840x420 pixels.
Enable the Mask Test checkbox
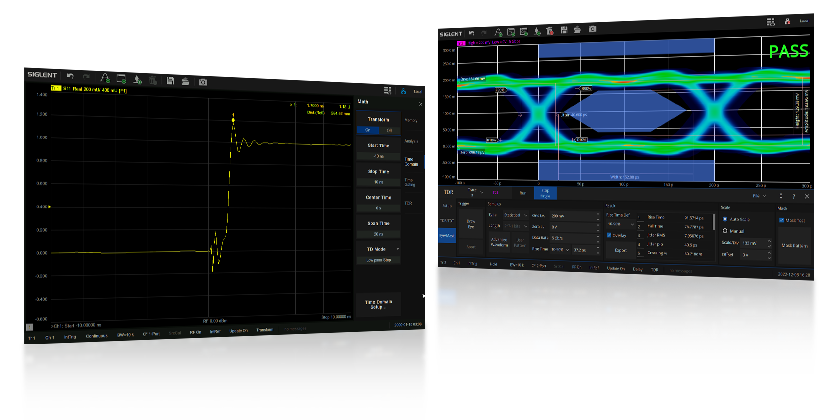coord(781,219)
